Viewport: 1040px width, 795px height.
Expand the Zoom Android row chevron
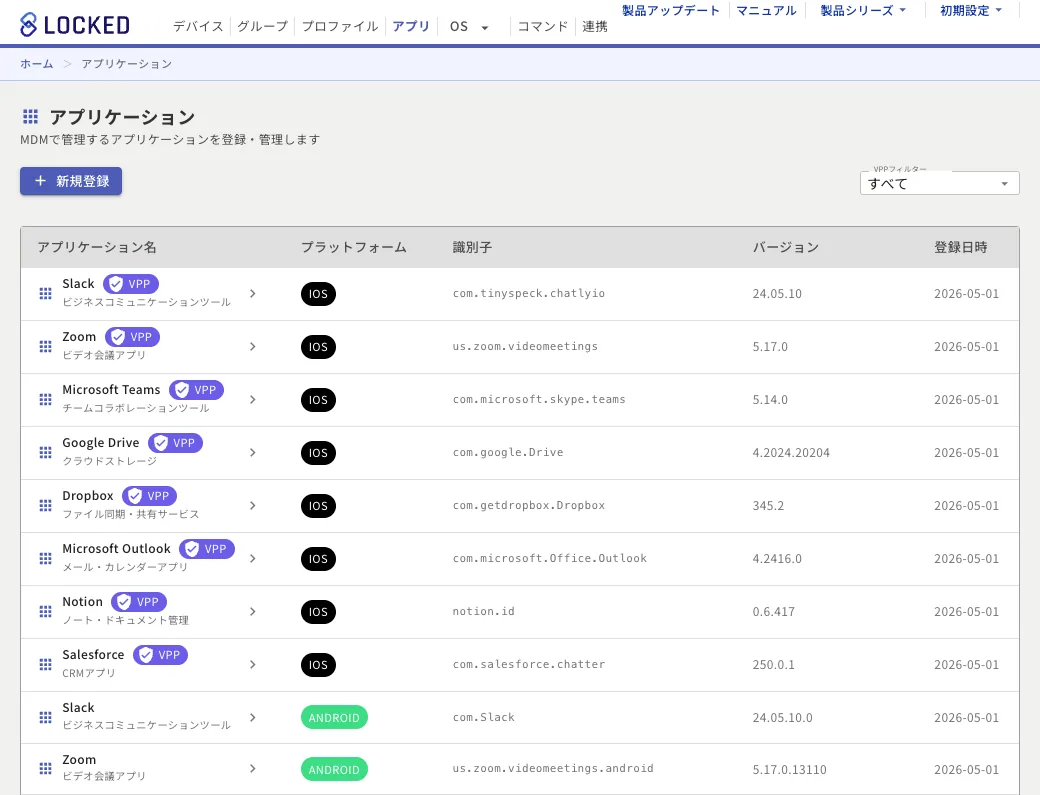click(253, 768)
